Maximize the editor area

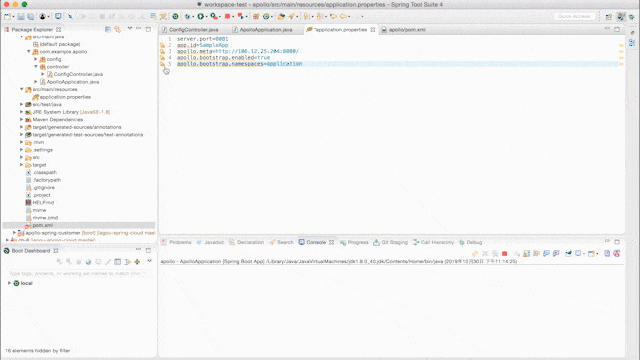pos(617,29)
